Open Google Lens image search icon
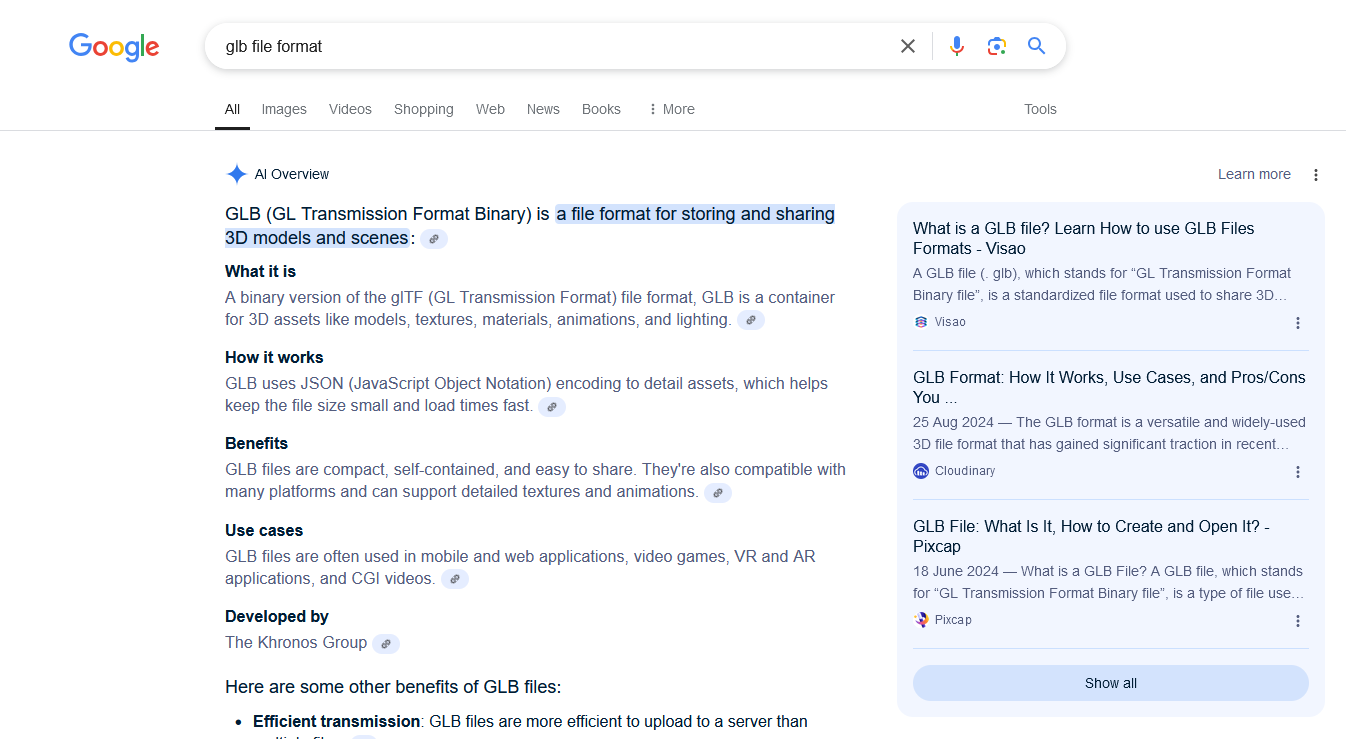The image size is (1346, 739). click(996, 46)
